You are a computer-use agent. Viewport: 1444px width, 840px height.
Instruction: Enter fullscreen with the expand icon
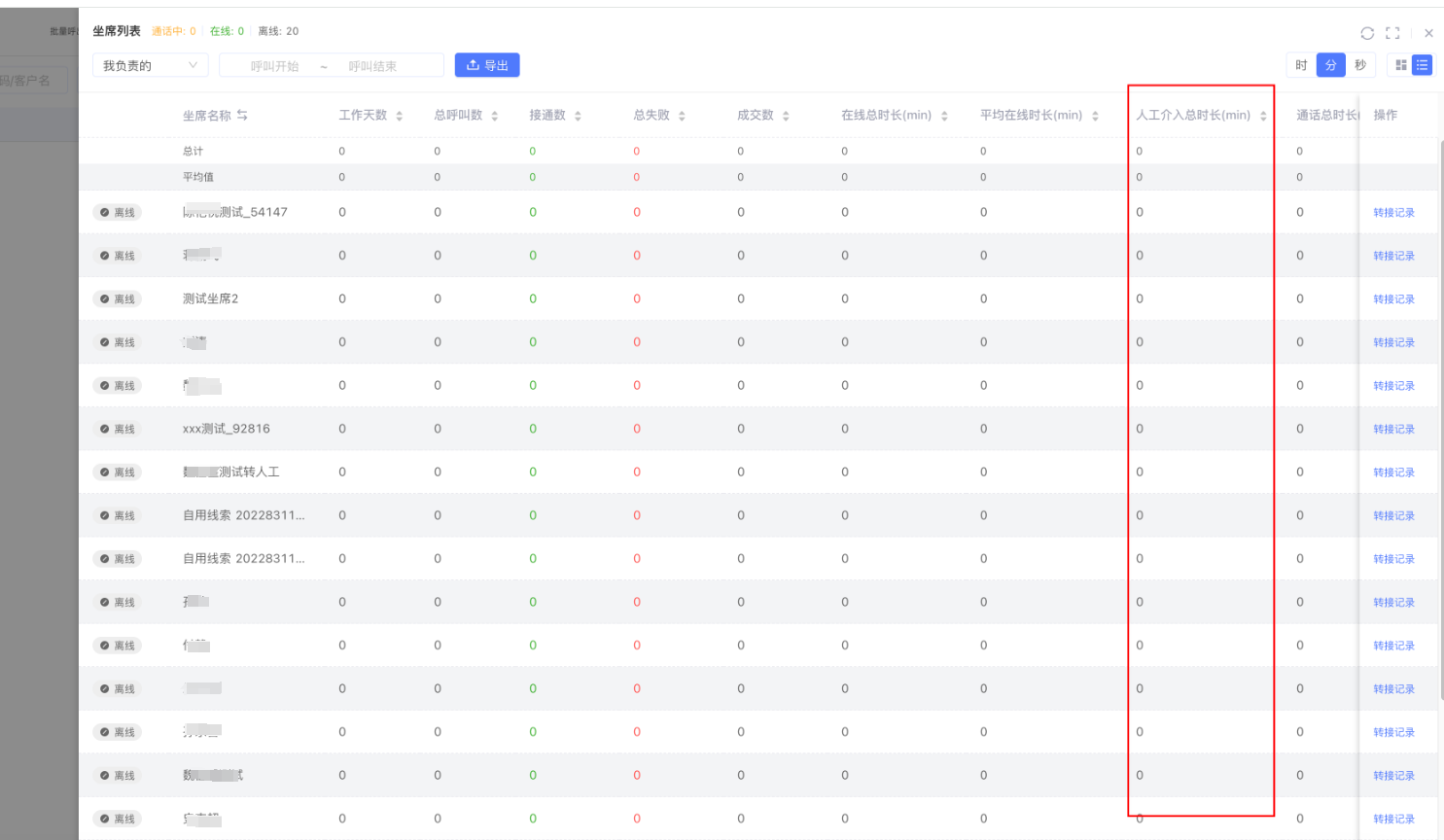pos(1392,33)
